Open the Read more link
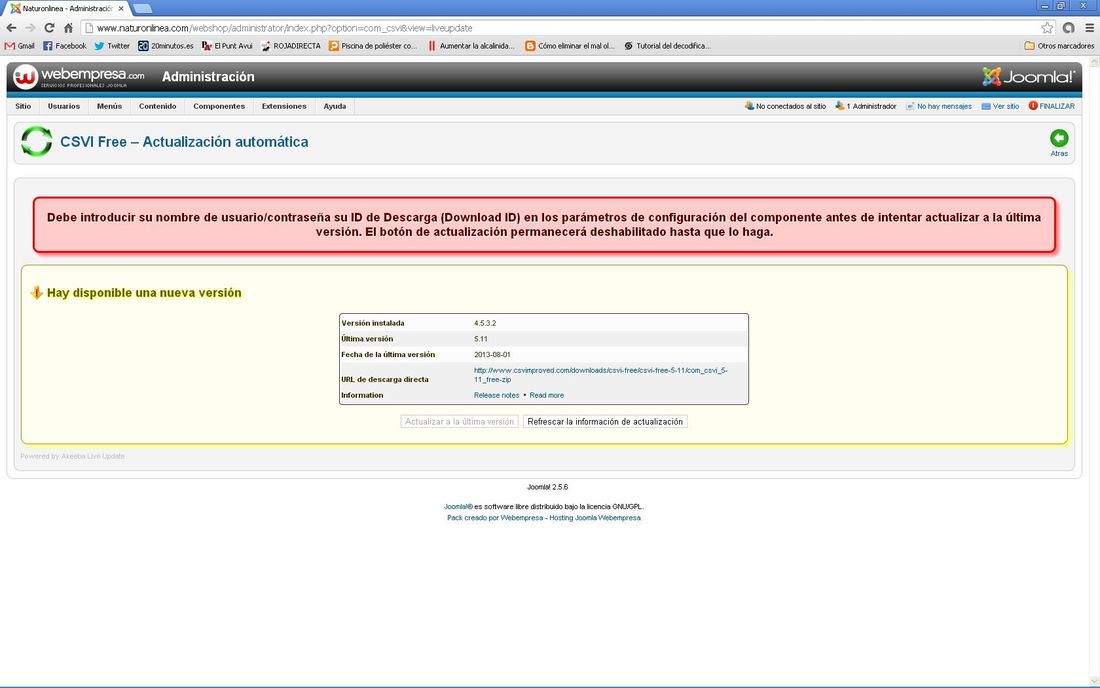 [546, 395]
